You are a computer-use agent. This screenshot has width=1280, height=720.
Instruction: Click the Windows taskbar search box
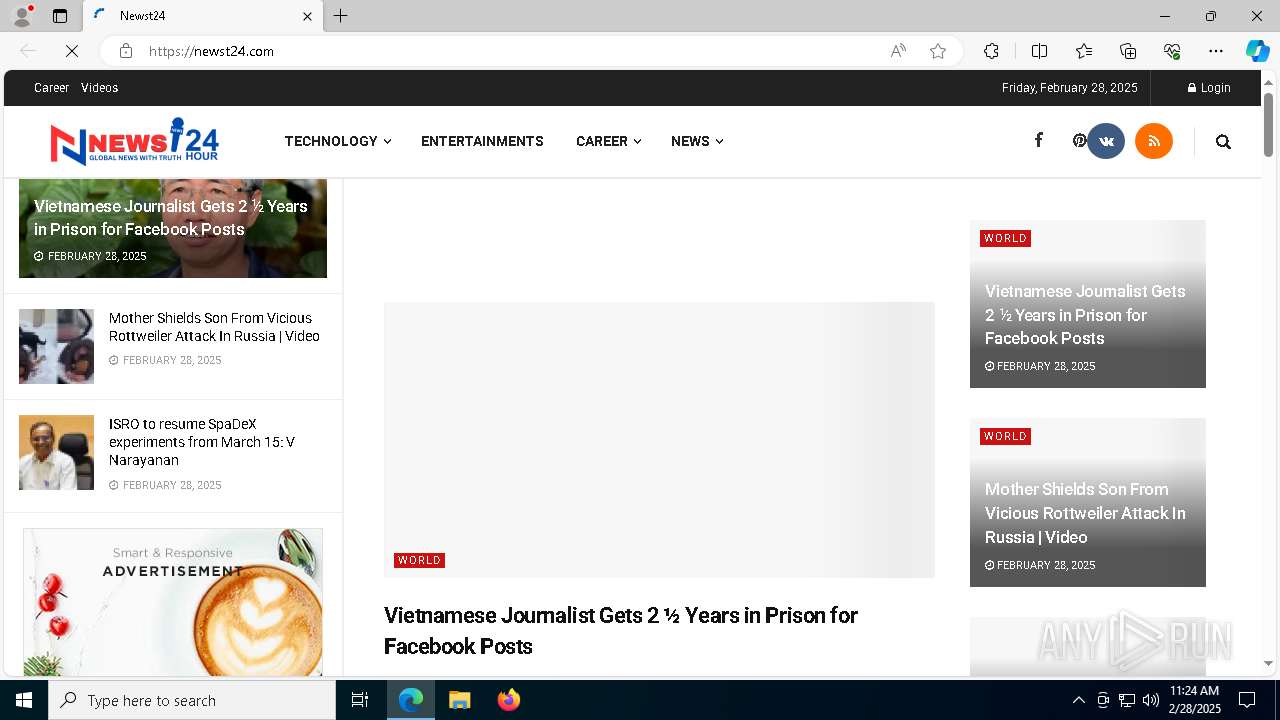[x=192, y=700]
